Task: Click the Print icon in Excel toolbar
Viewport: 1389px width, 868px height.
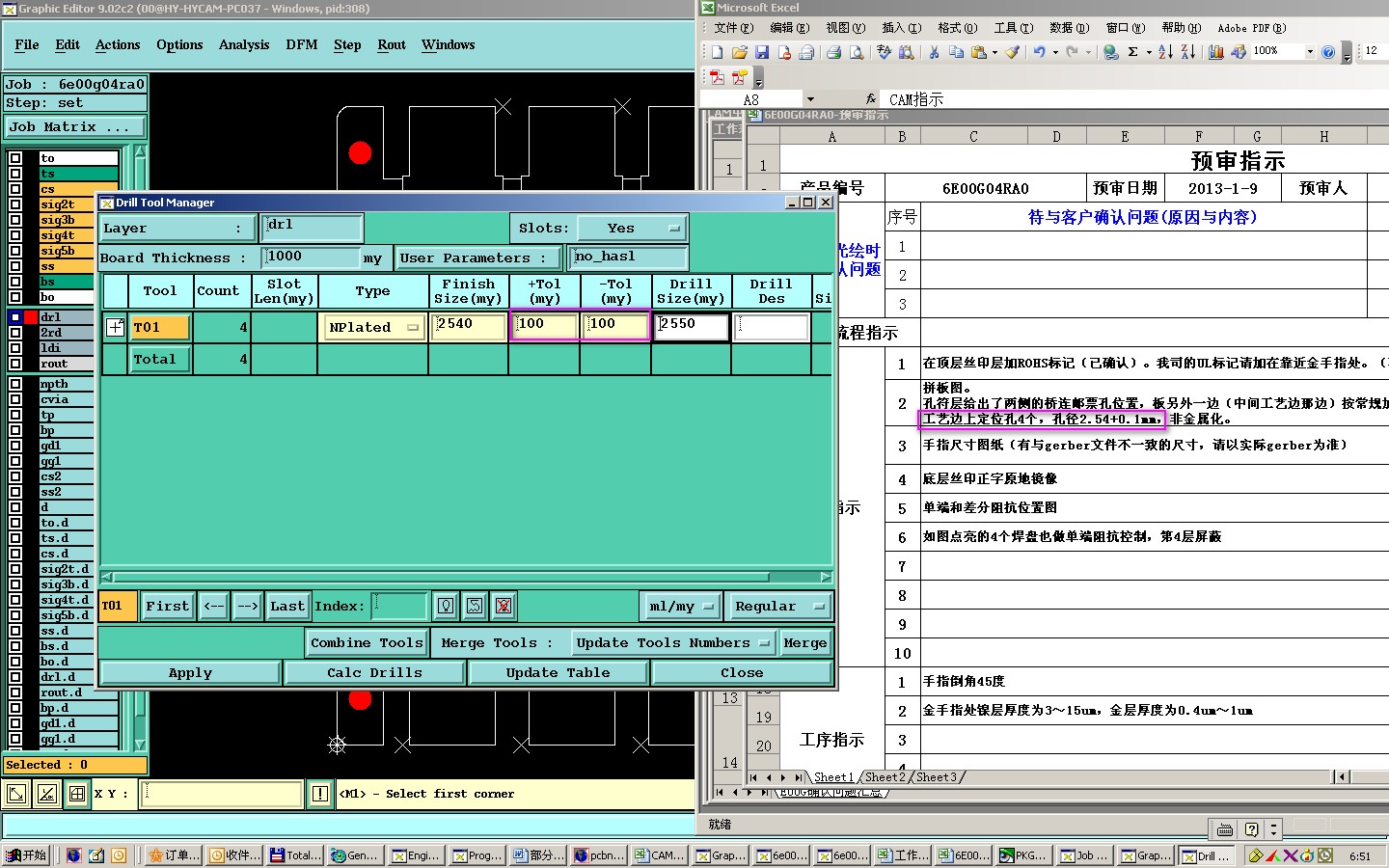Action: tap(833, 52)
